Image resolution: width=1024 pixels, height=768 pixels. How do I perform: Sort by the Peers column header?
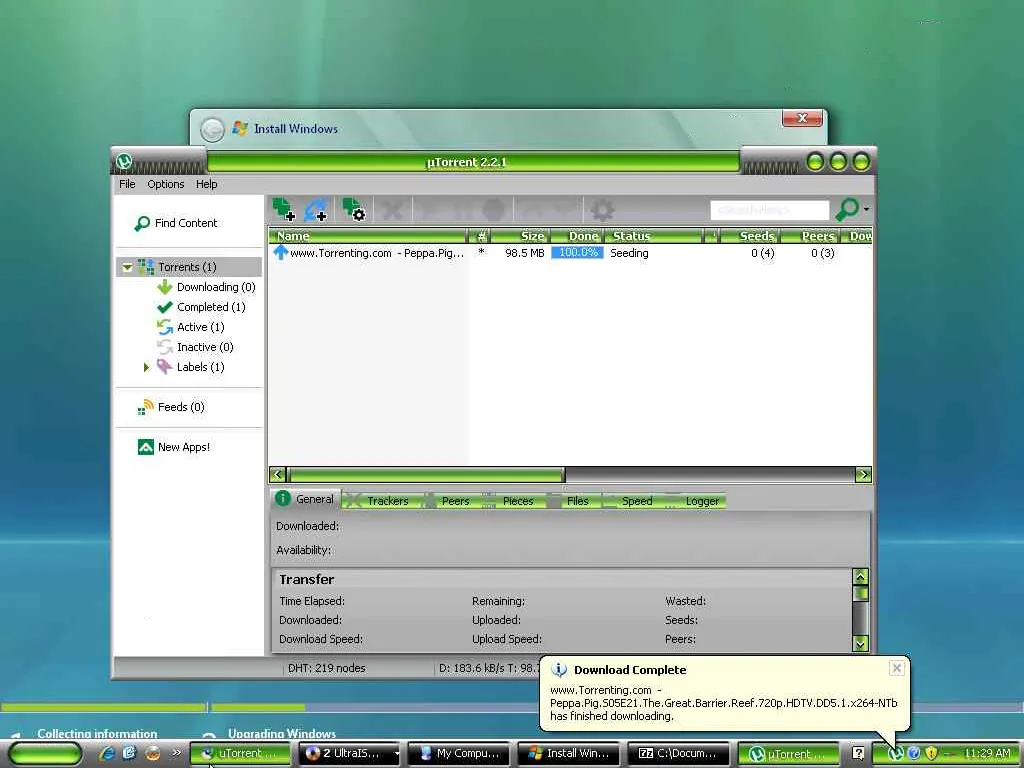click(x=810, y=236)
